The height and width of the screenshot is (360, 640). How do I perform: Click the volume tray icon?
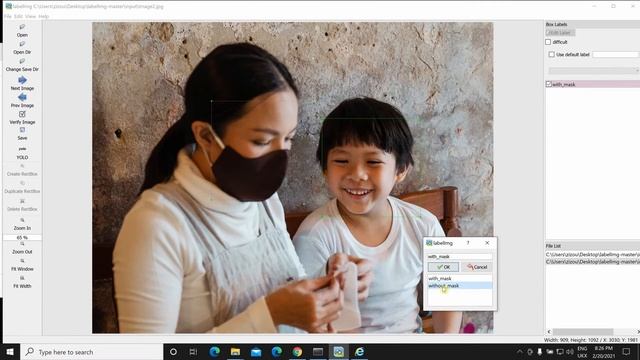[x=570, y=351]
